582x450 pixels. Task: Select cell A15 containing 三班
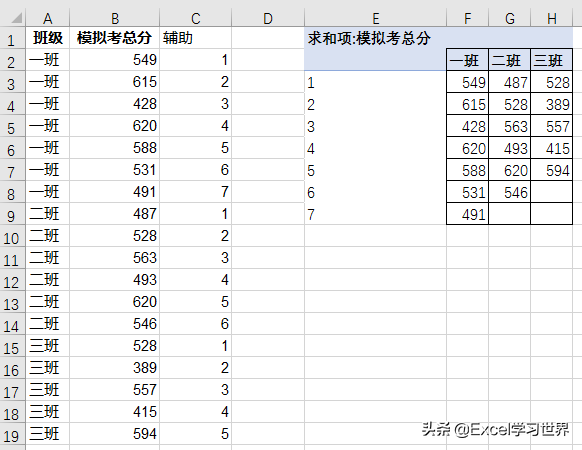click(x=48, y=346)
